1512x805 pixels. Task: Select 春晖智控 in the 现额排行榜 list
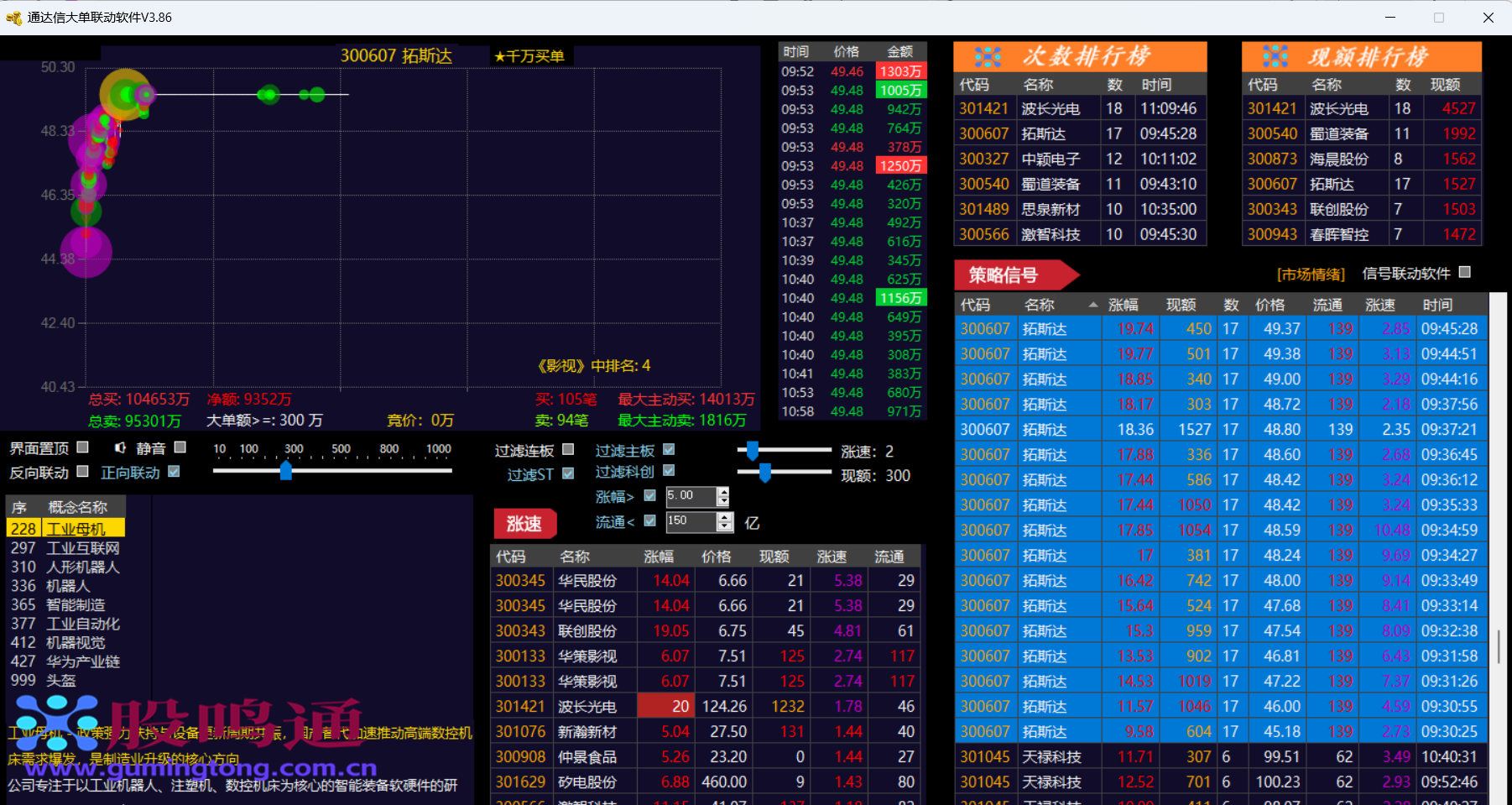click(x=1361, y=234)
